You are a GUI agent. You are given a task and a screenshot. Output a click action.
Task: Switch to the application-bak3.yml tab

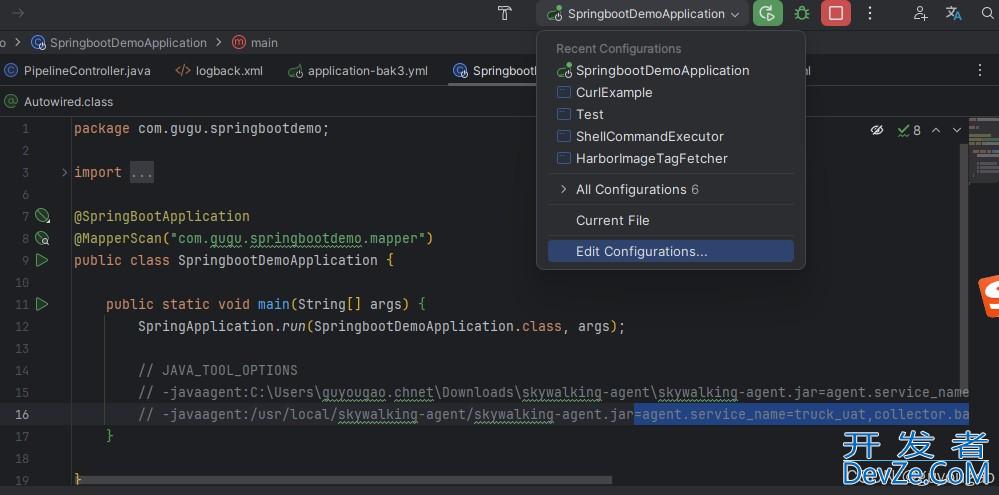point(359,71)
